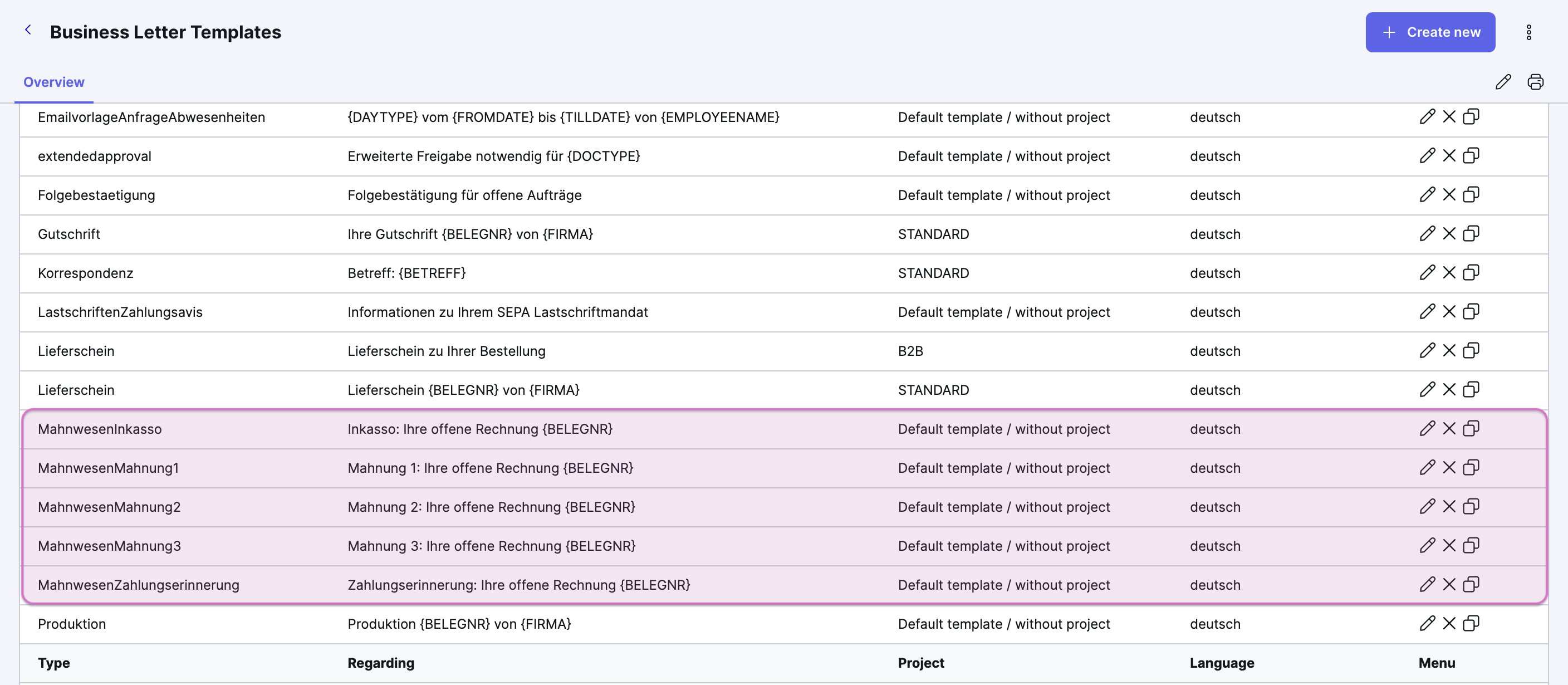Copy the MahnwesenMahnung3 template

click(1471, 546)
